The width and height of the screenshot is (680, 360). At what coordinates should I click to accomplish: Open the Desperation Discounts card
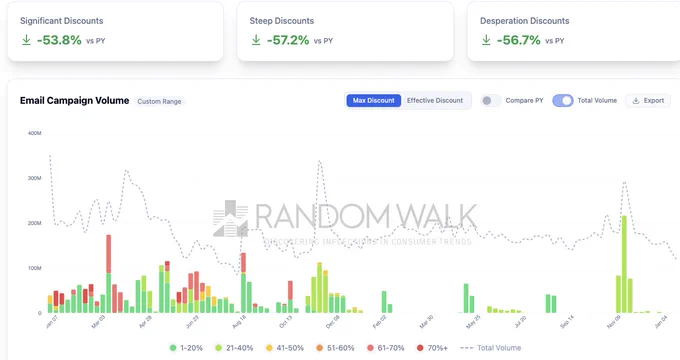click(x=574, y=31)
